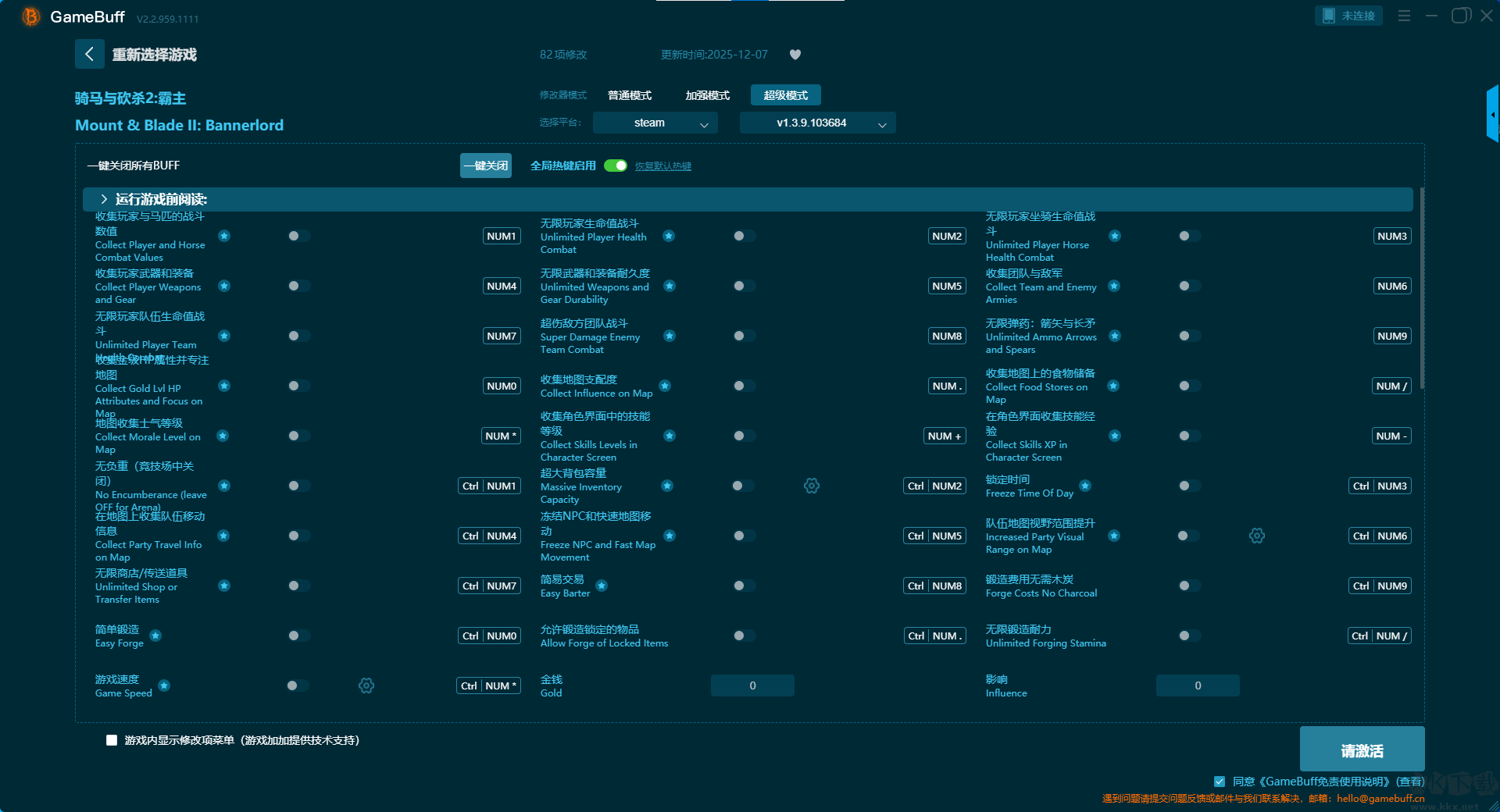Open the hamburger menu in title bar
The height and width of the screenshot is (812, 1500).
1404,16
